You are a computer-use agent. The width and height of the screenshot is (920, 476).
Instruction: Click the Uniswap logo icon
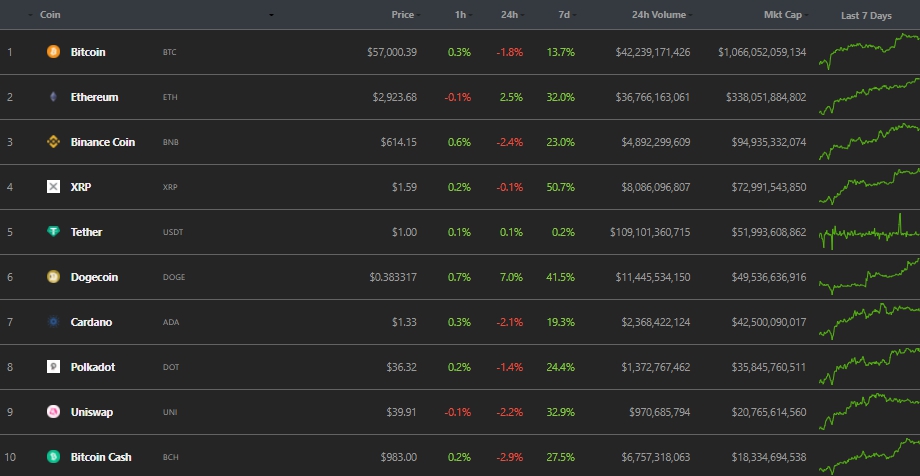[53, 412]
